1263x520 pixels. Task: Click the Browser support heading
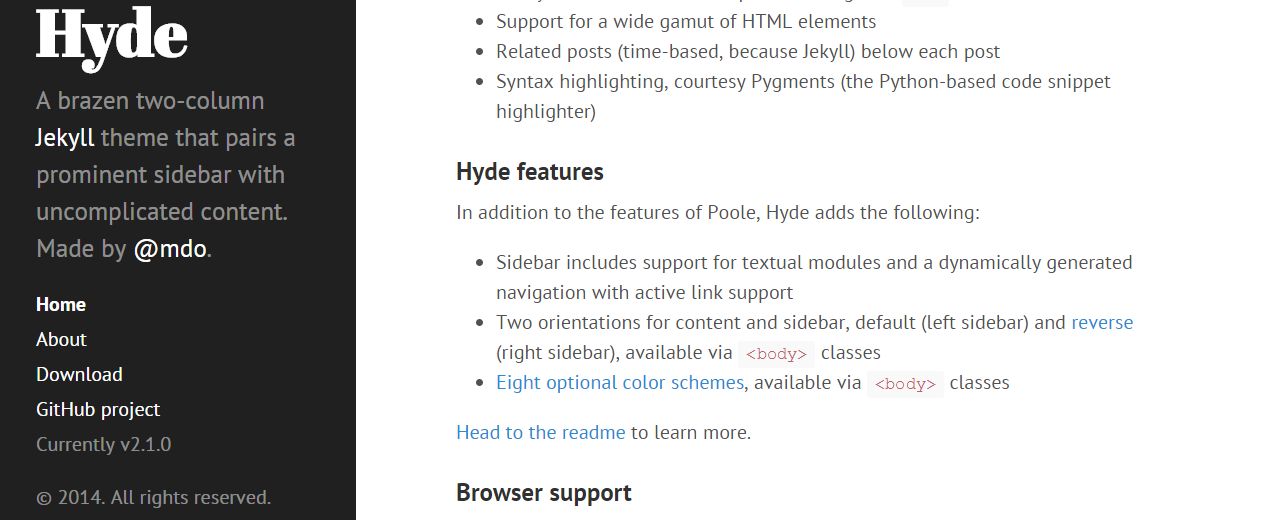coord(544,493)
